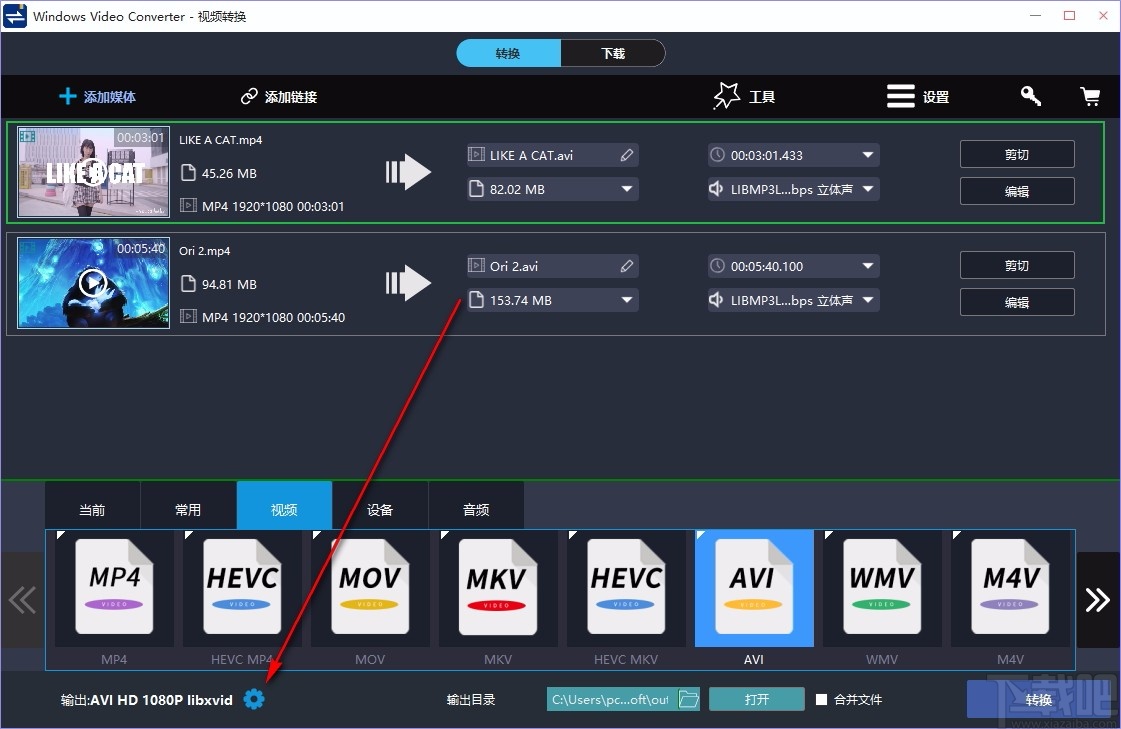Open the 设置 settings menu
1121x729 pixels.
[917, 96]
